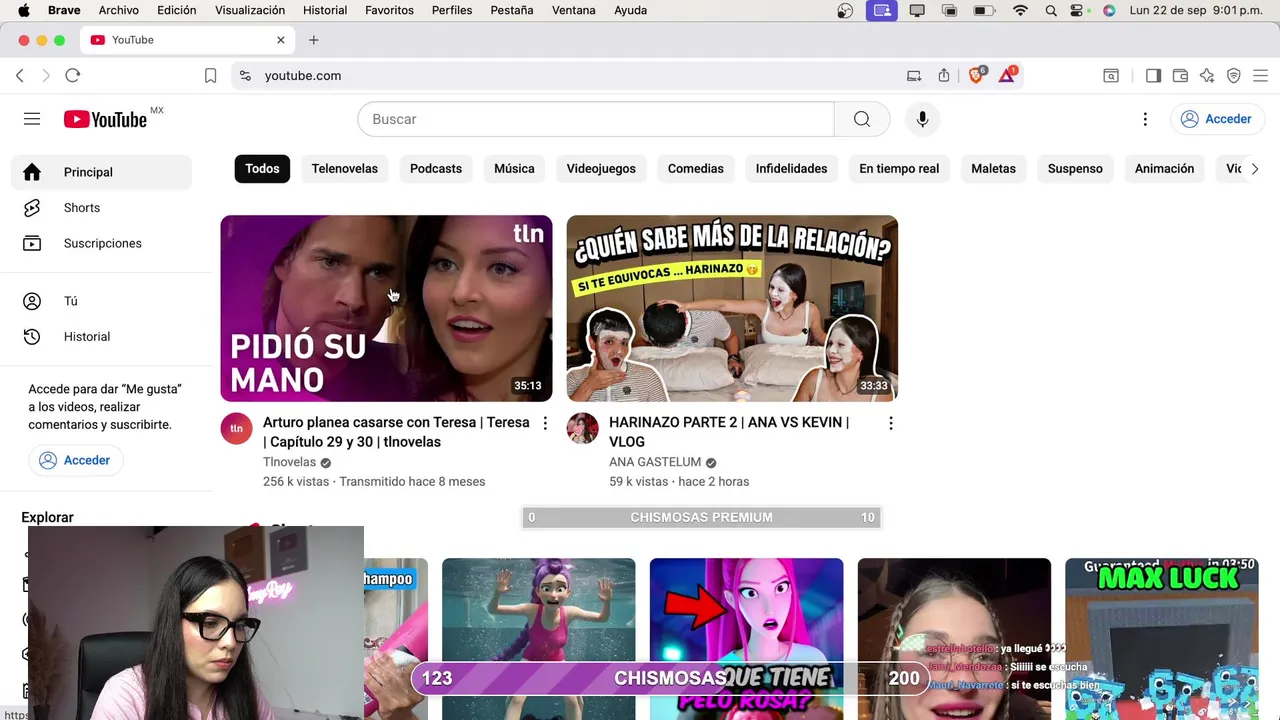Bookmark this page
The height and width of the screenshot is (720, 1280).
(210, 75)
